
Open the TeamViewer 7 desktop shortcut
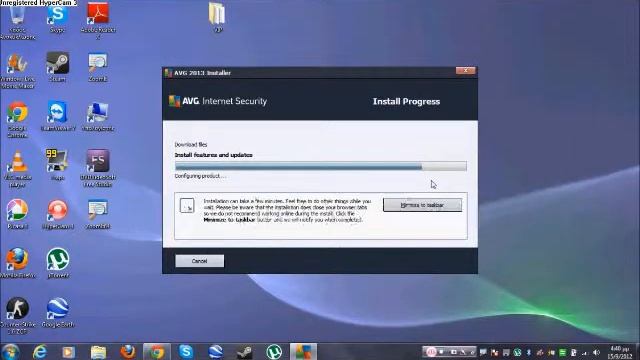tap(58, 116)
